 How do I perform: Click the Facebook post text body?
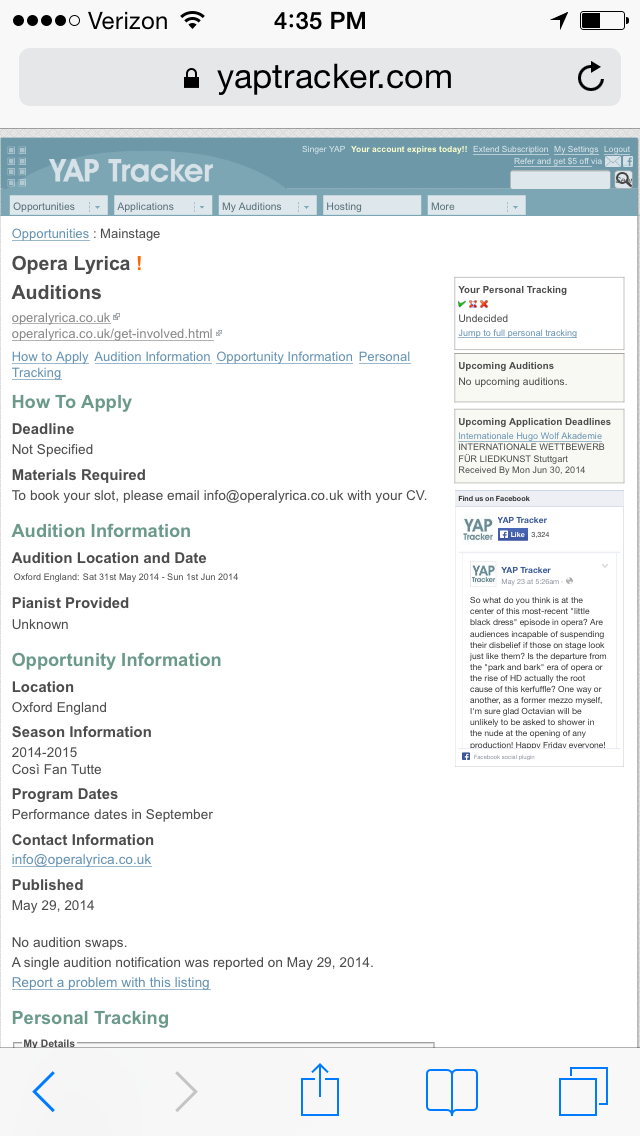click(538, 672)
